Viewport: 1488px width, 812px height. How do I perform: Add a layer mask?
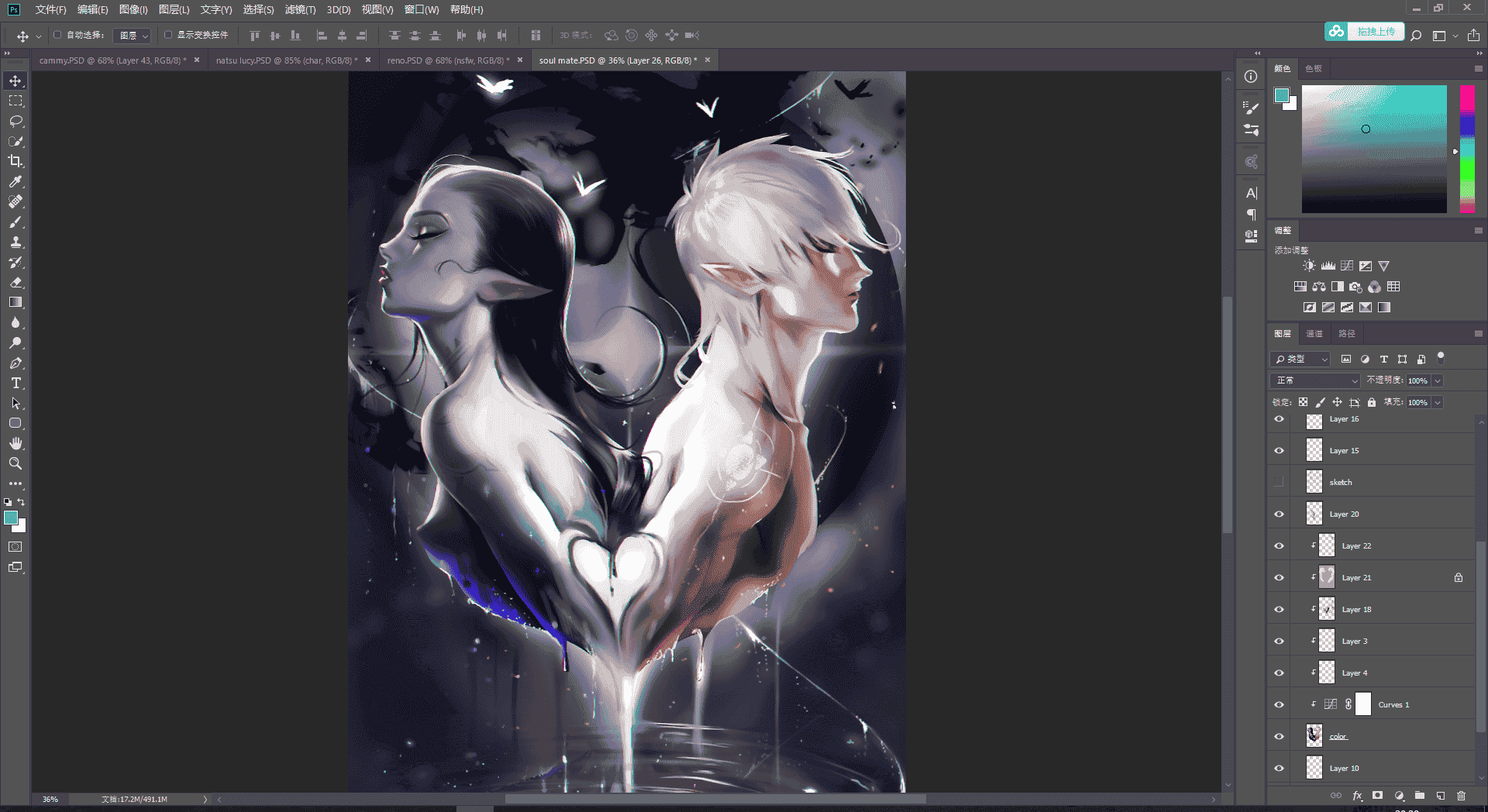[x=1377, y=795]
